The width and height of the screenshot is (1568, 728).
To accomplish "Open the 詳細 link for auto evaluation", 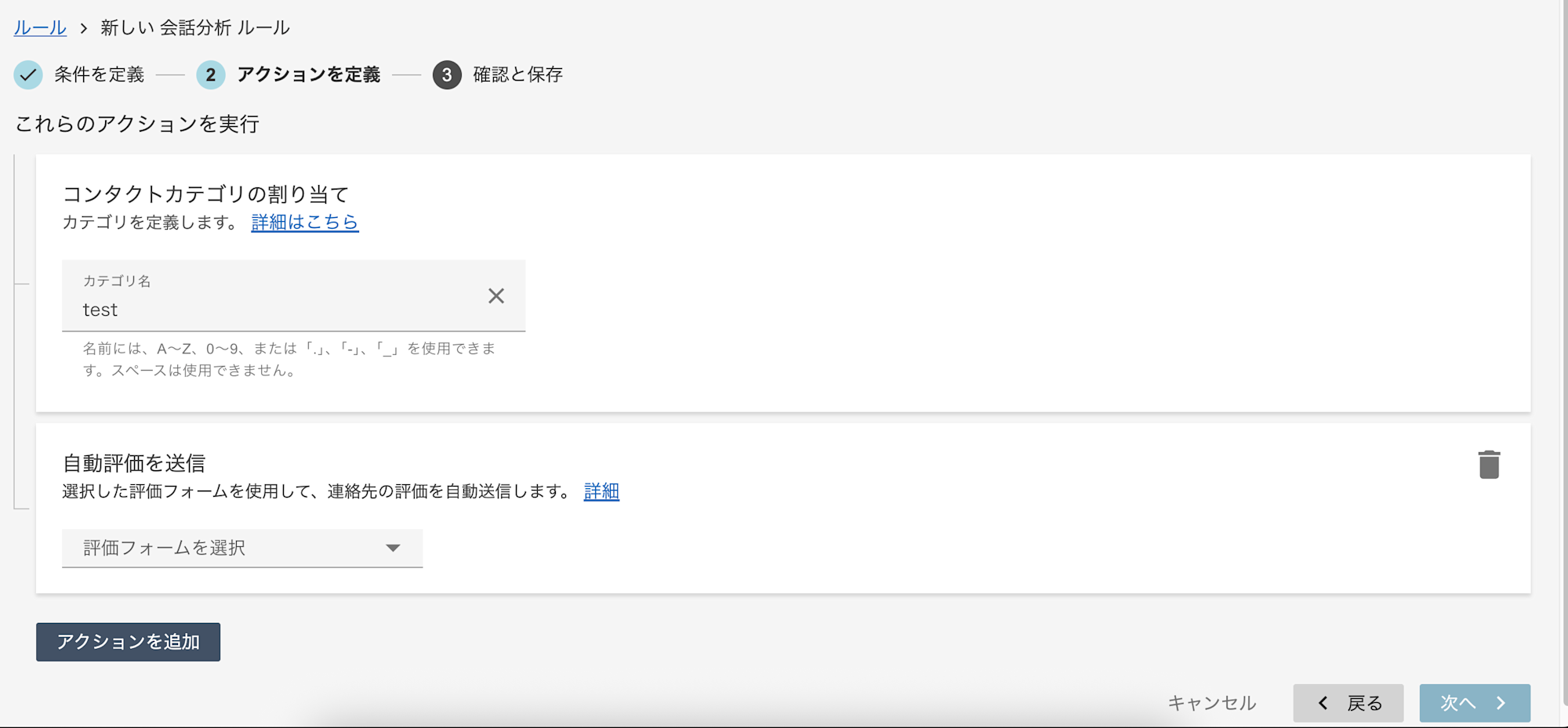I will tap(601, 491).
